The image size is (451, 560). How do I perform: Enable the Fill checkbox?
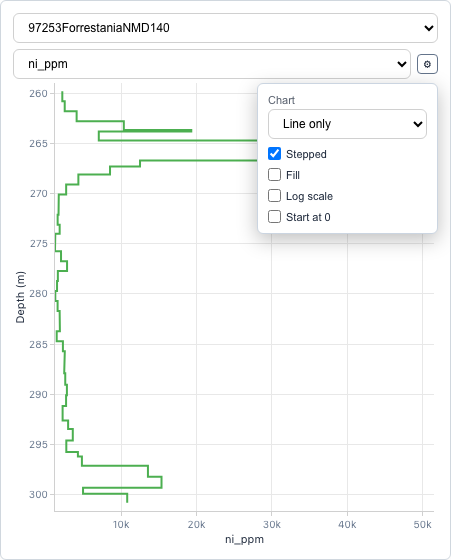click(x=274, y=175)
